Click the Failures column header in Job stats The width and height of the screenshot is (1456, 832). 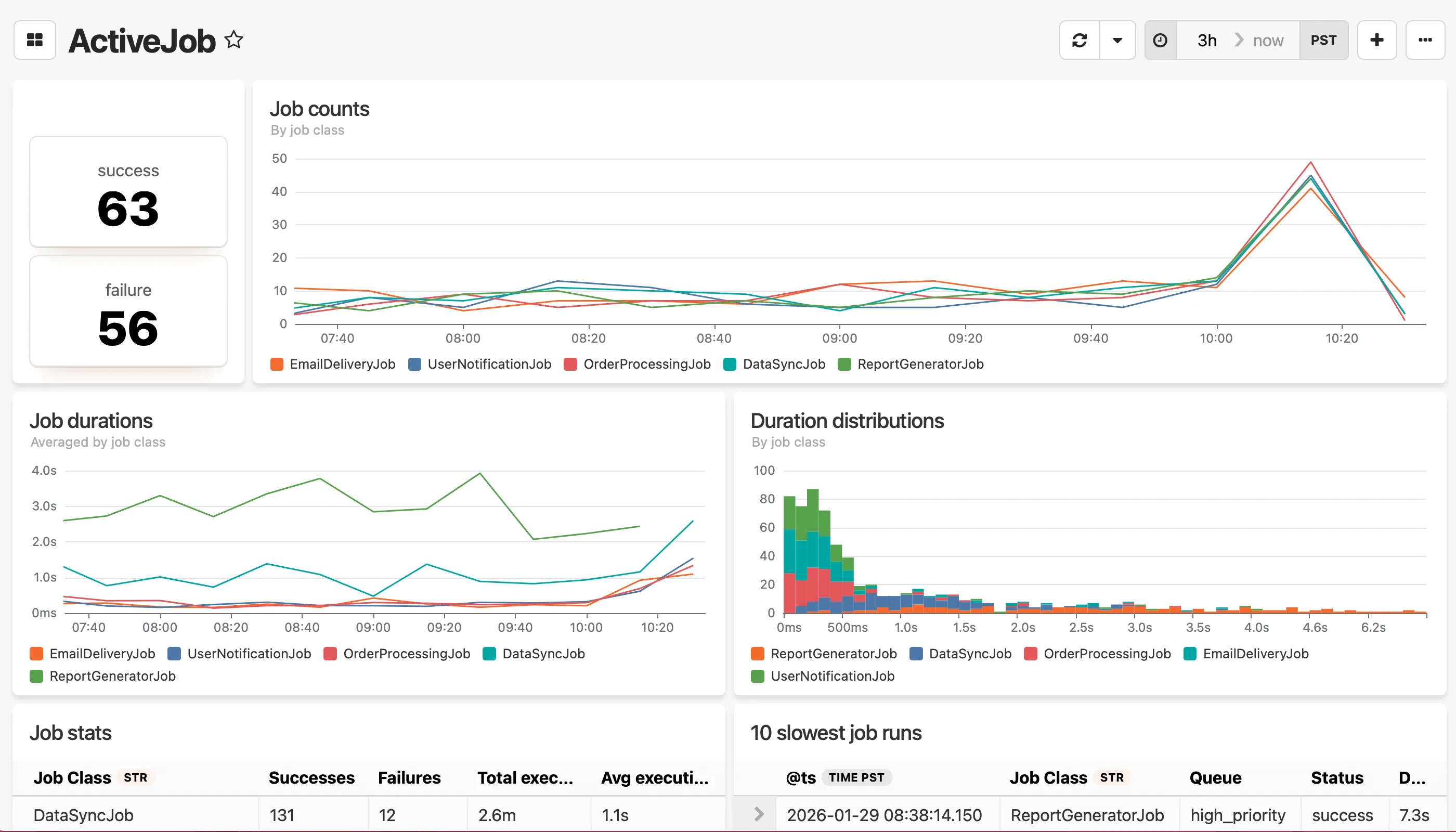pos(409,778)
